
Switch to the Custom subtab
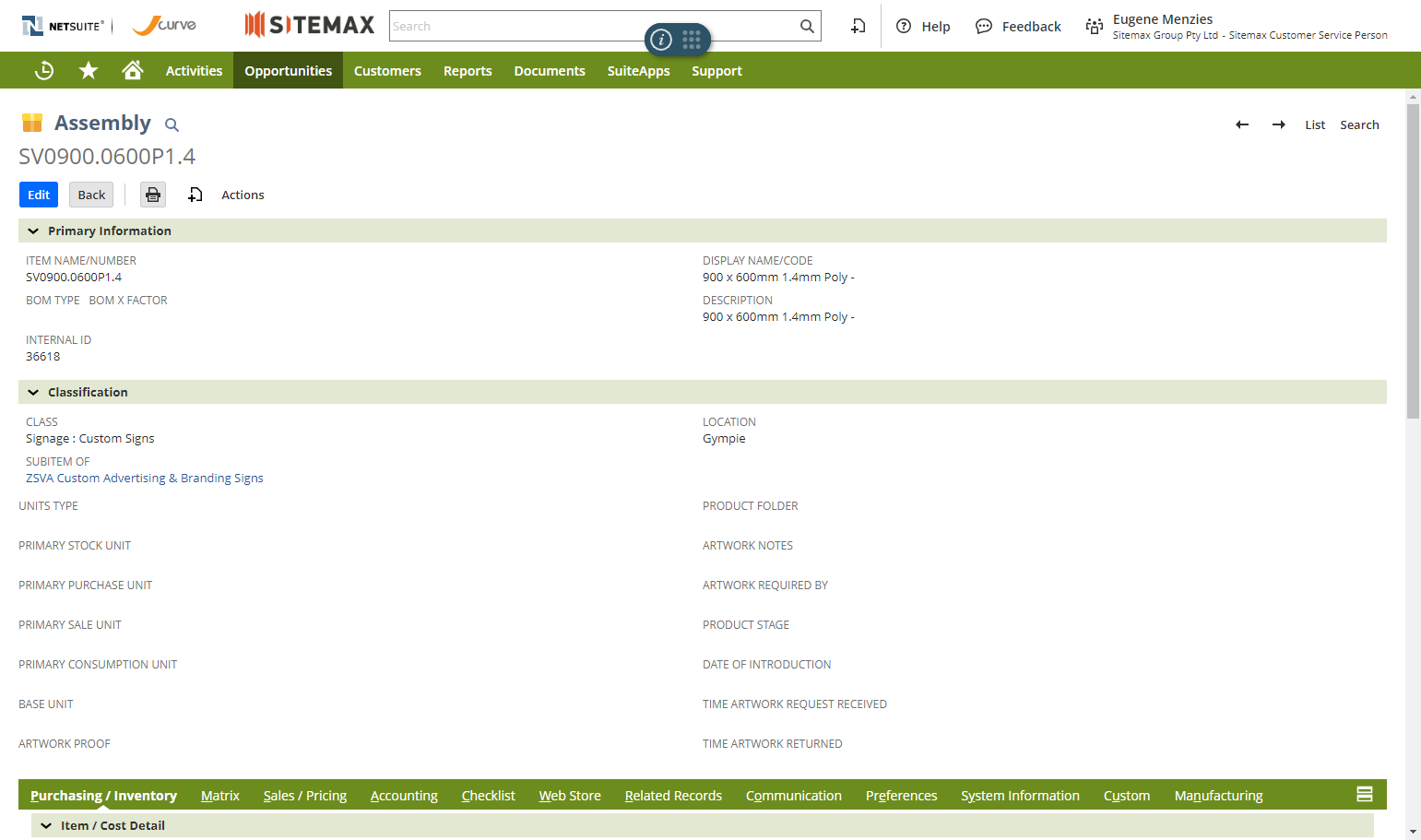tap(1127, 795)
